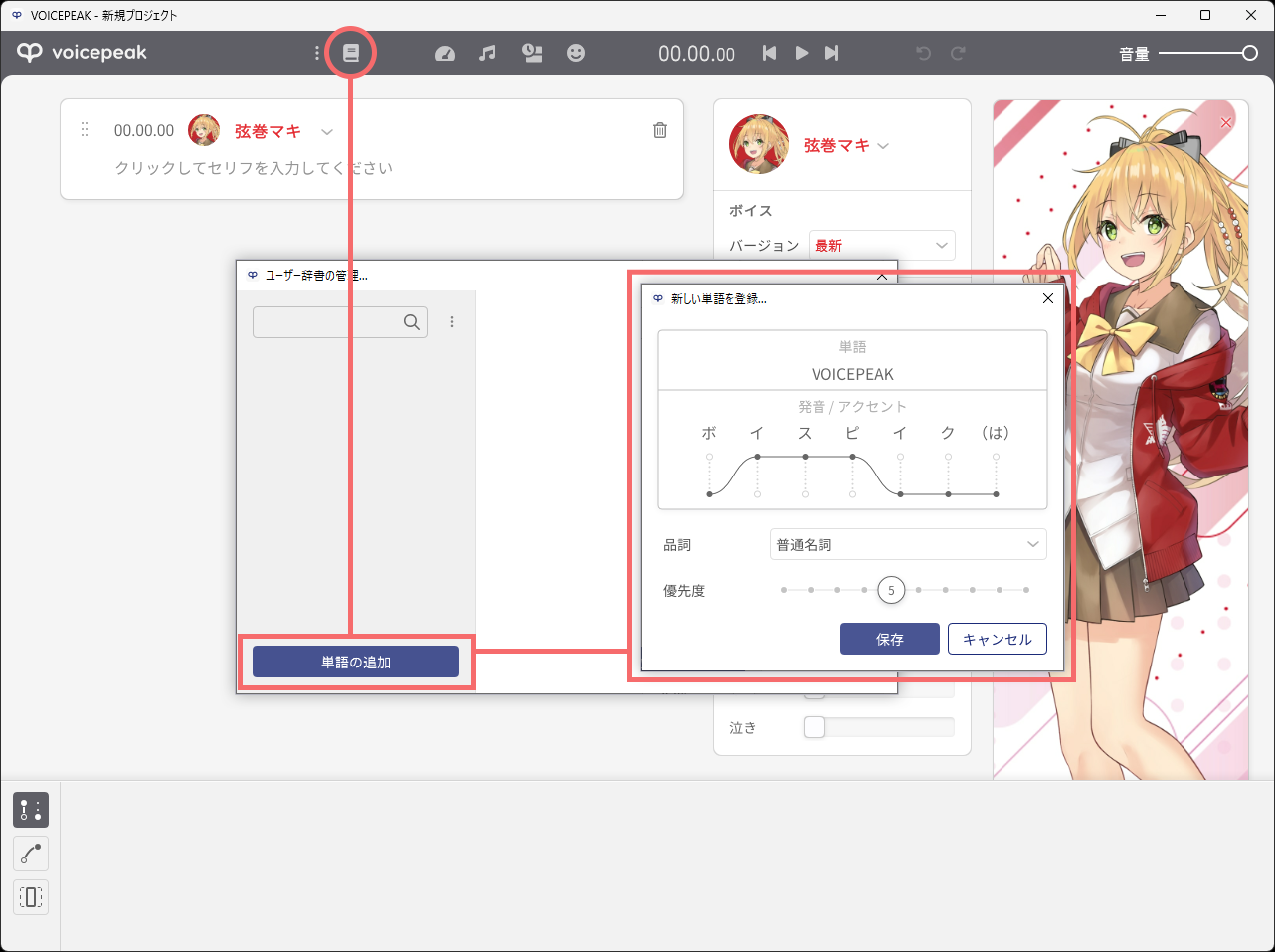Click the line text input placeholder

pos(254,168)
